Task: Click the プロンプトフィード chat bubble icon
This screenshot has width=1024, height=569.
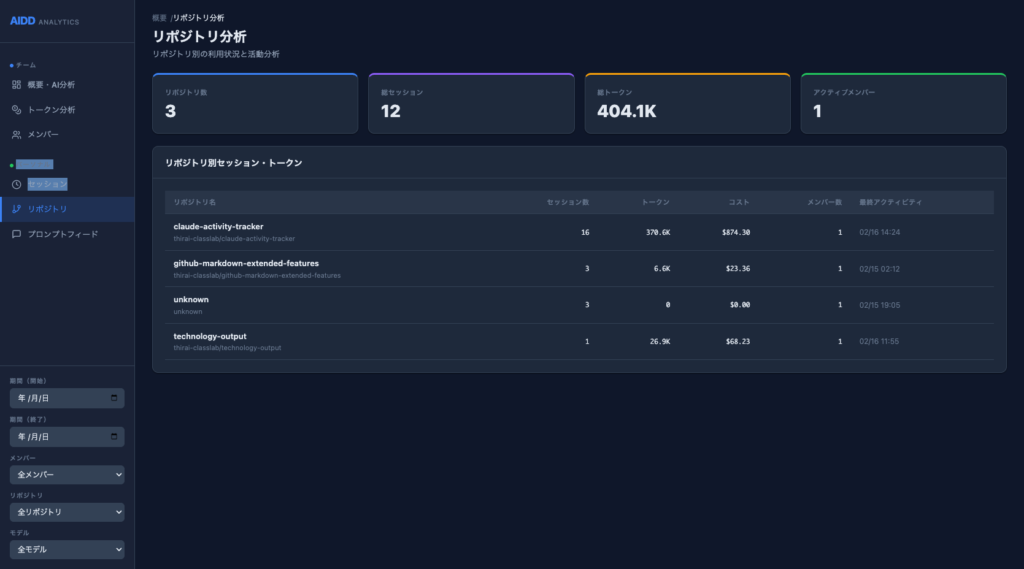Action: tap(16, 234)
